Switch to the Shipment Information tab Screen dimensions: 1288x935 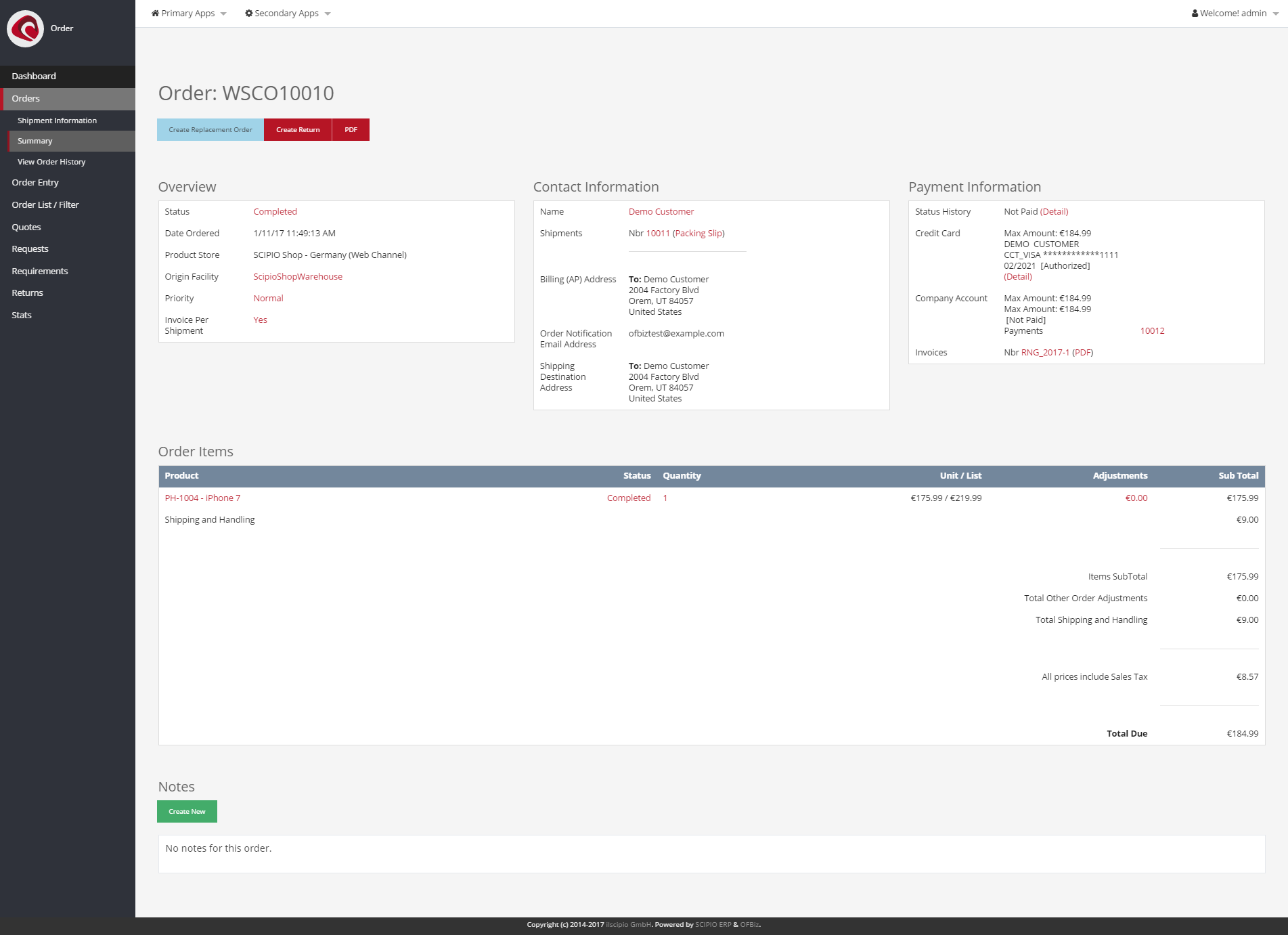tap(57, 120)
